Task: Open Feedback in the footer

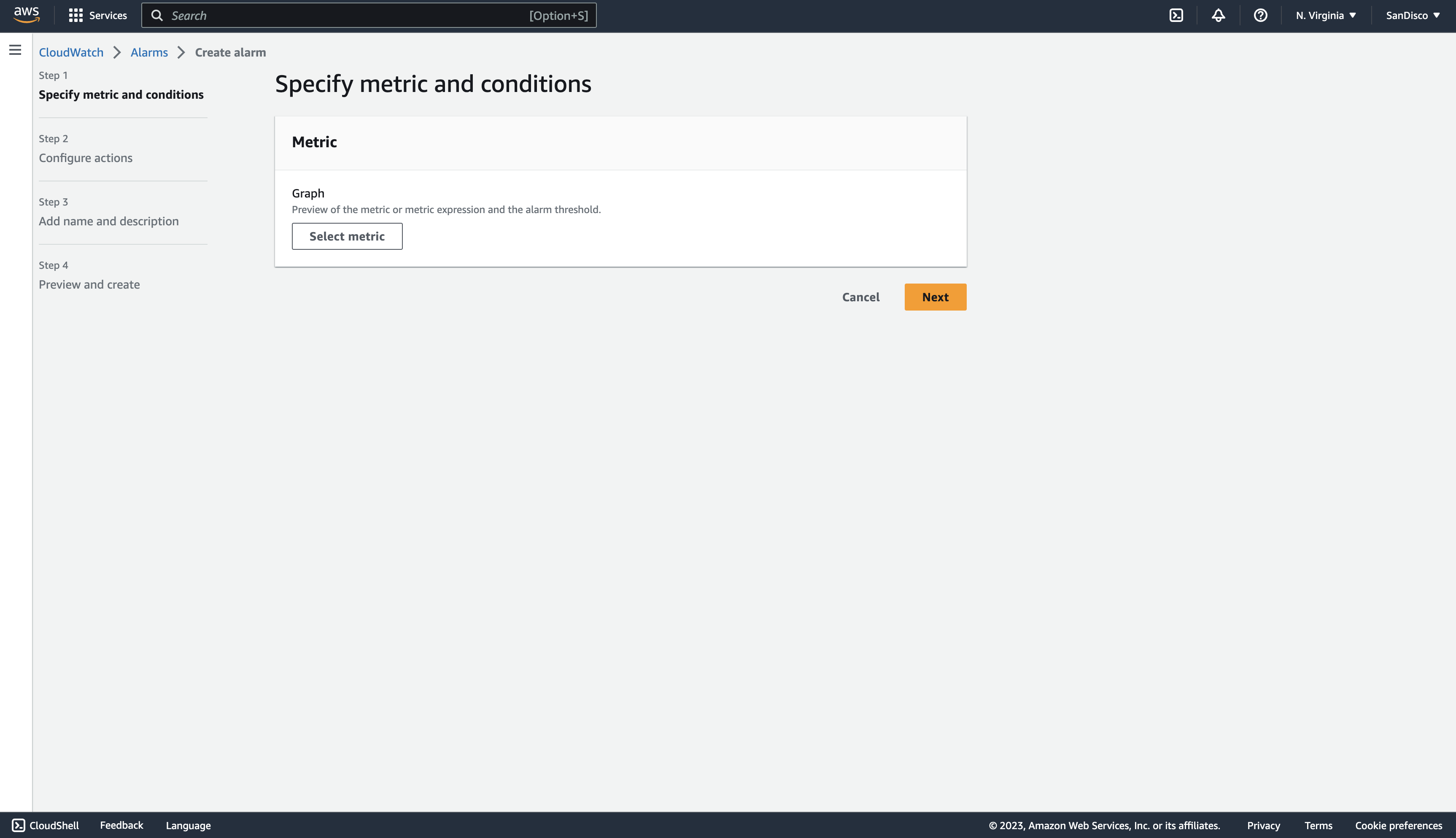Action: coord(121,825)
